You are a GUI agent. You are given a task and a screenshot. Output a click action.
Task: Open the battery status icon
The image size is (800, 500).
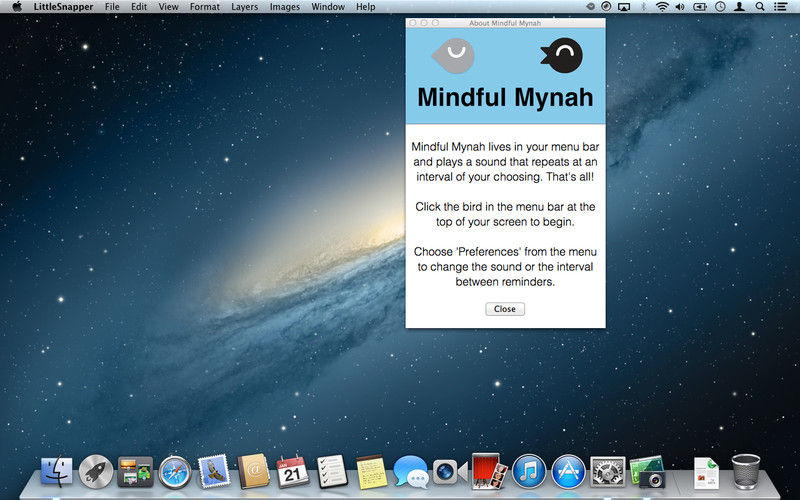click(699, 7)
